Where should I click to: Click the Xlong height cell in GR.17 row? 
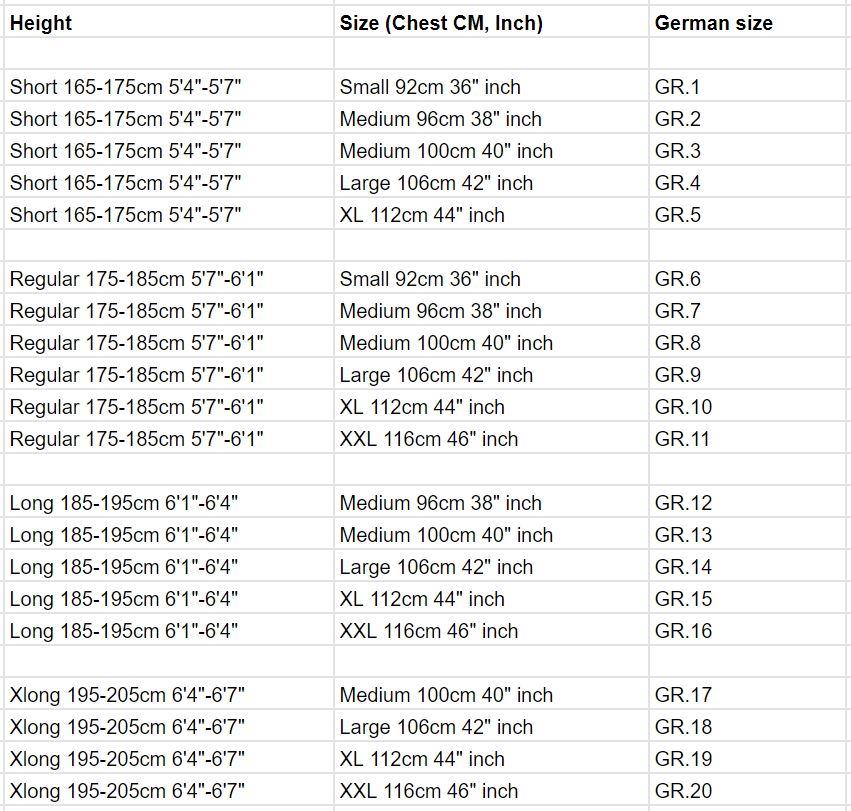128,695
